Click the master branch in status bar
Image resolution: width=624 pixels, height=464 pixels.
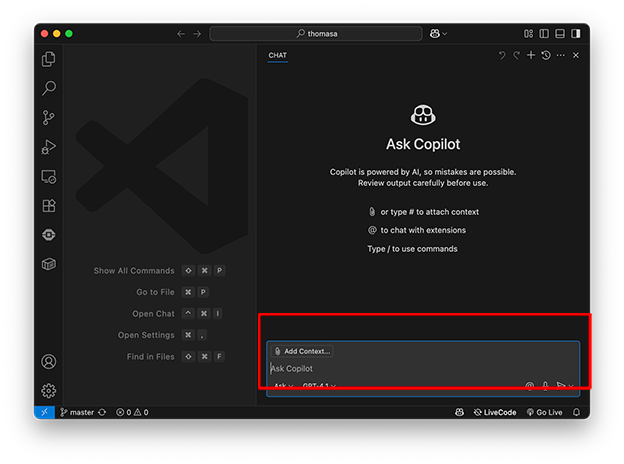[77, 412]
